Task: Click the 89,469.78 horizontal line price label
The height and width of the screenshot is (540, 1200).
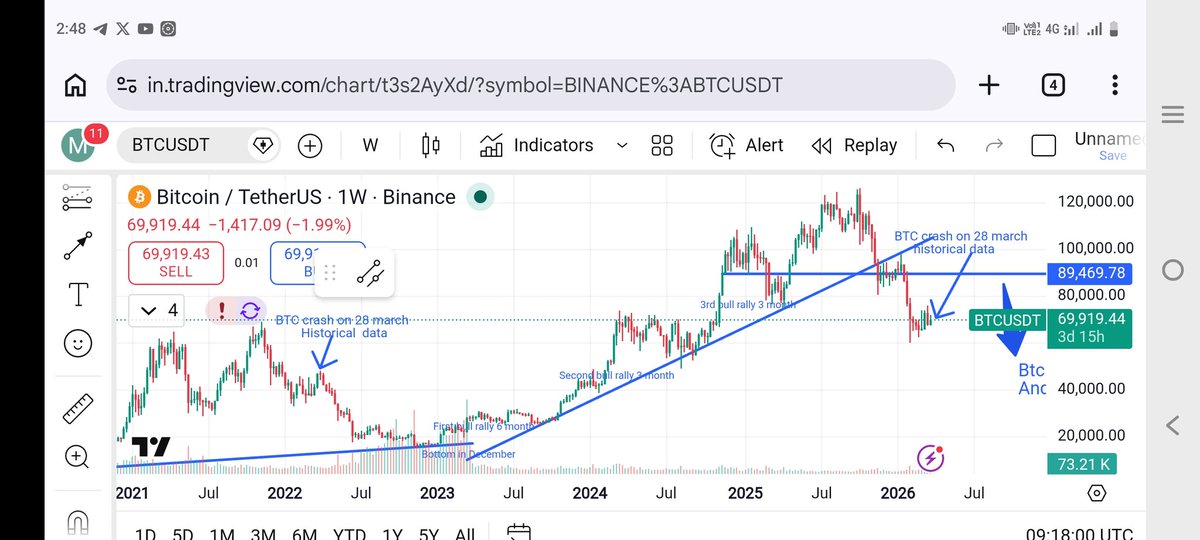Action: (1089, 273)
